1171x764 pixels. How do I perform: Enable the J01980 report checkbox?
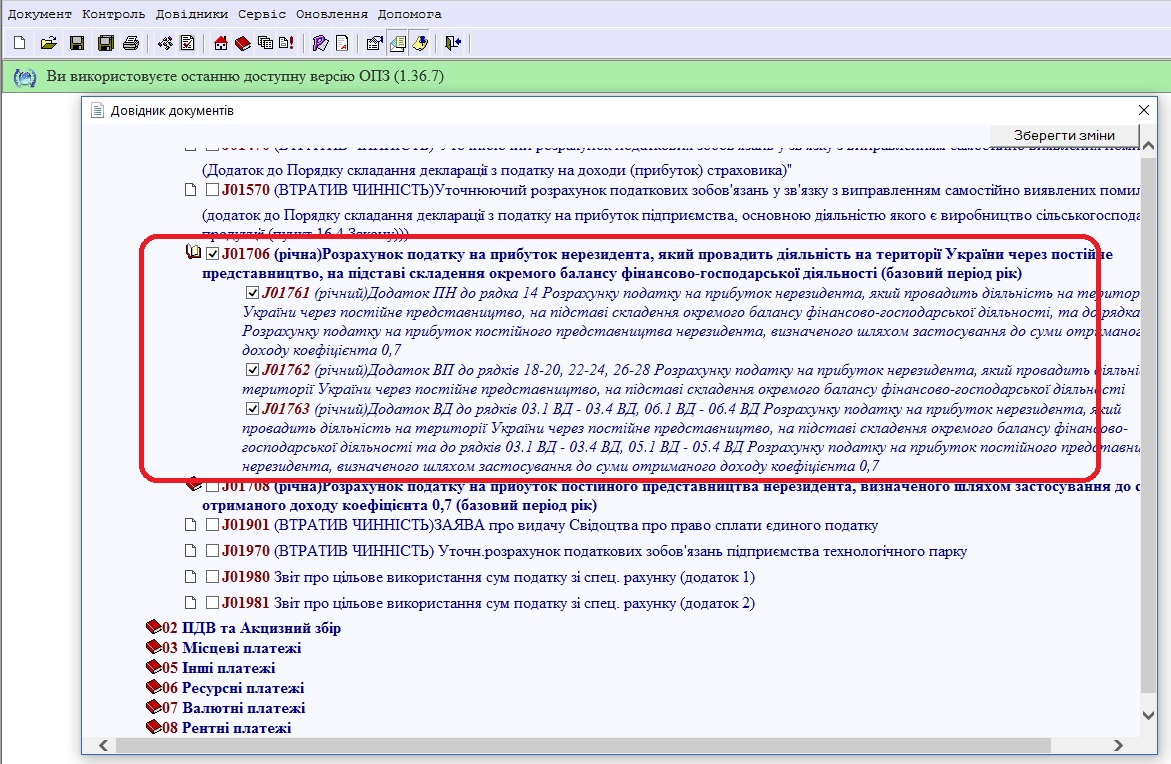point(212,577)
